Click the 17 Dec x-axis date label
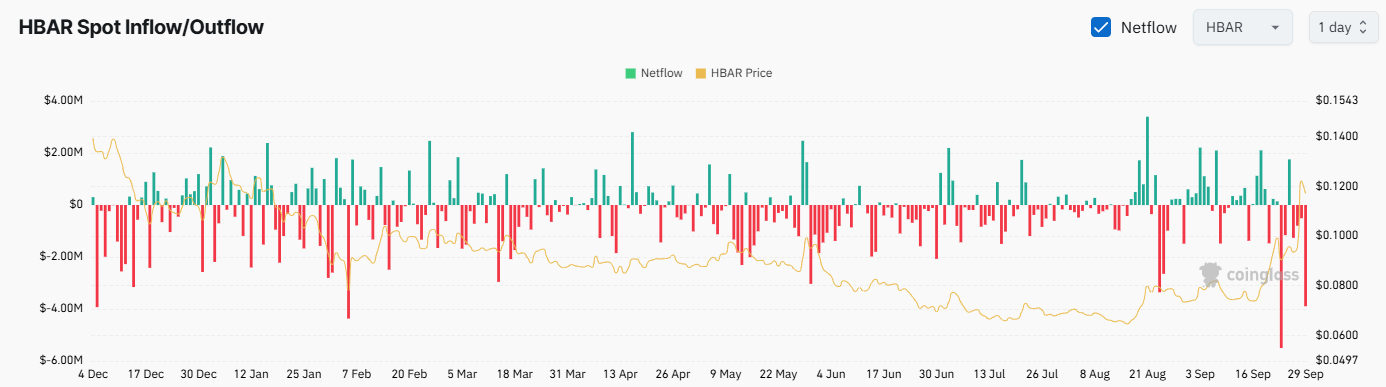Image resolution: width=1386 pixels, height=387 pixels. pos(146,374)
